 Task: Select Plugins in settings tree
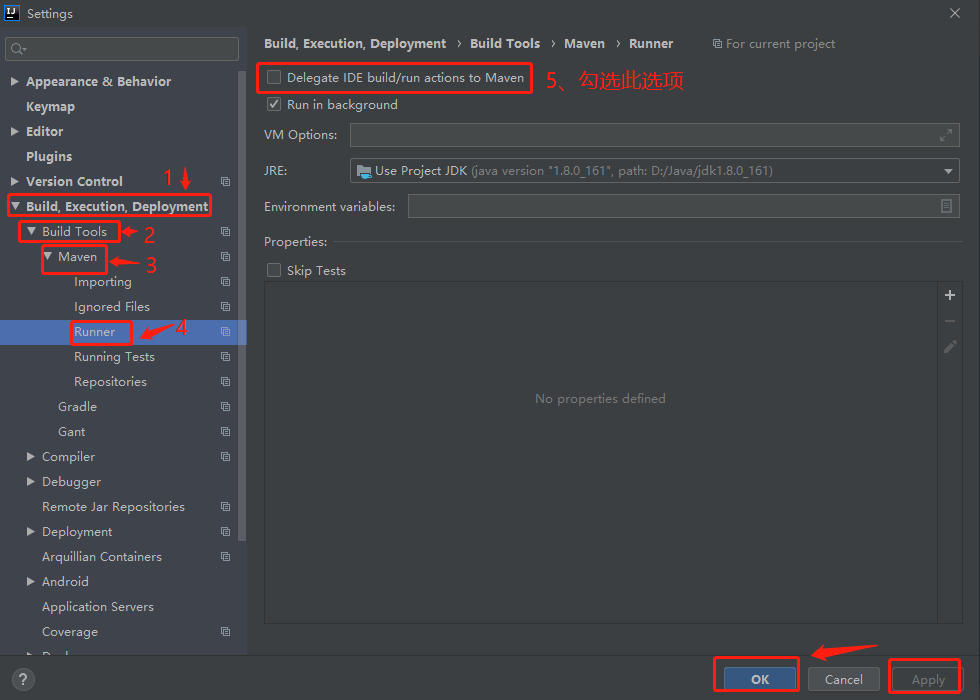[x=49, y=156]
